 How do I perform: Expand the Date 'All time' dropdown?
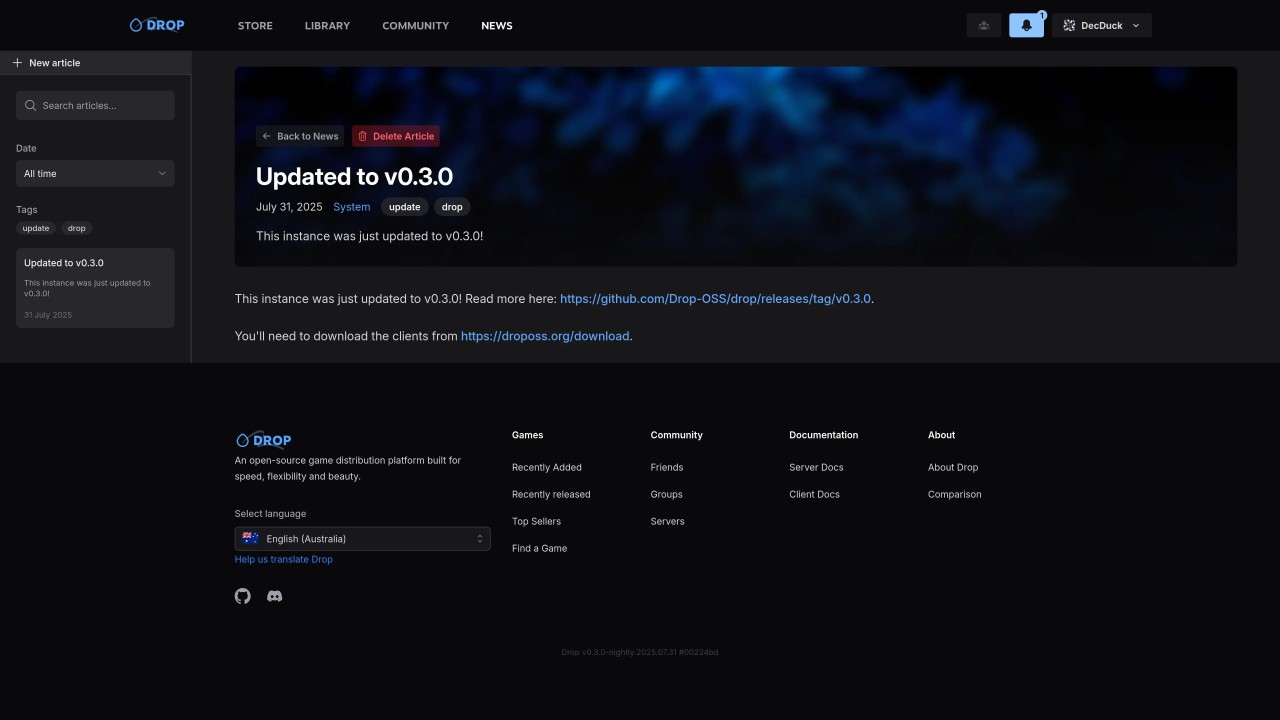click(x=95, y=174)
